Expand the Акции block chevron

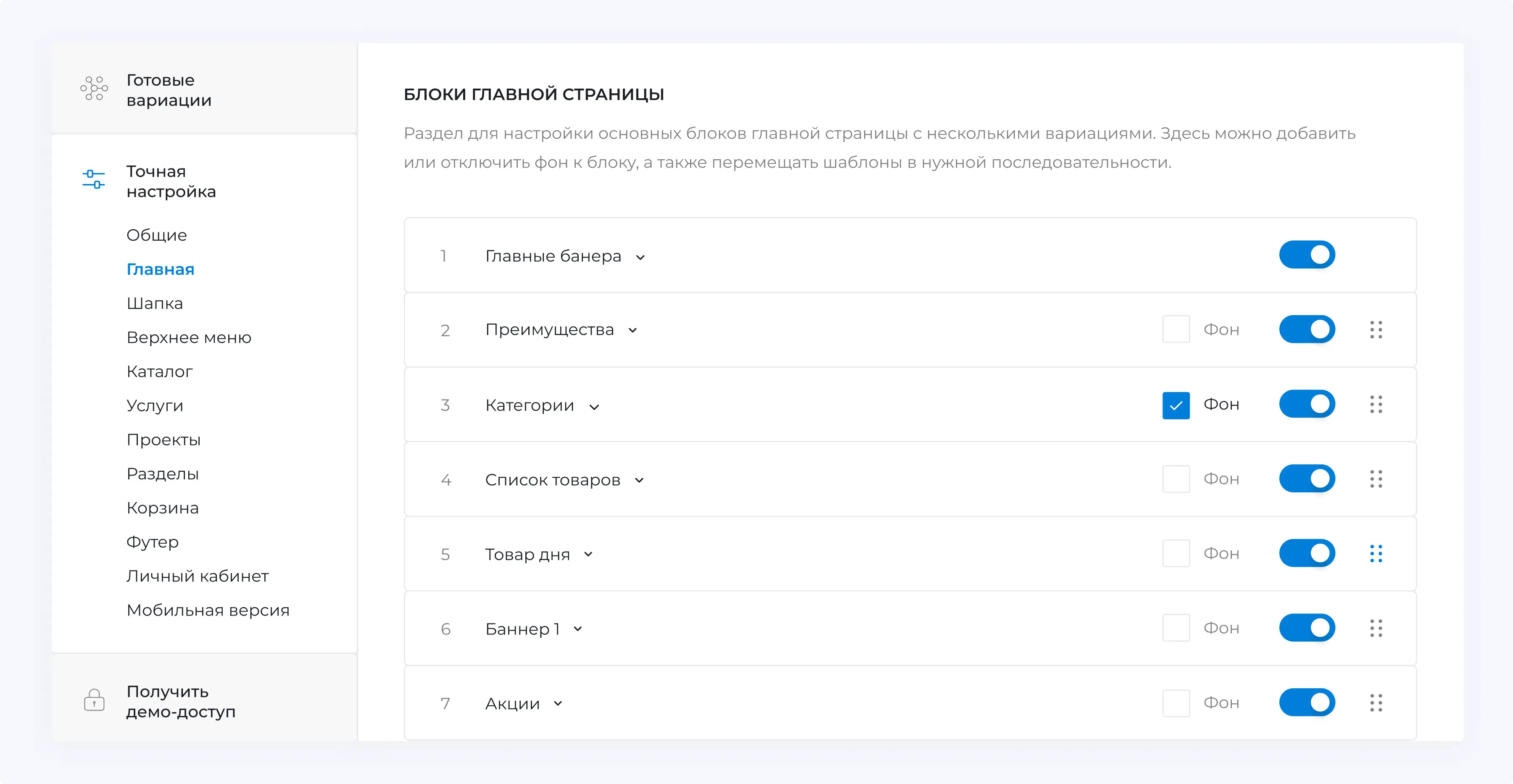pos(558,704)
